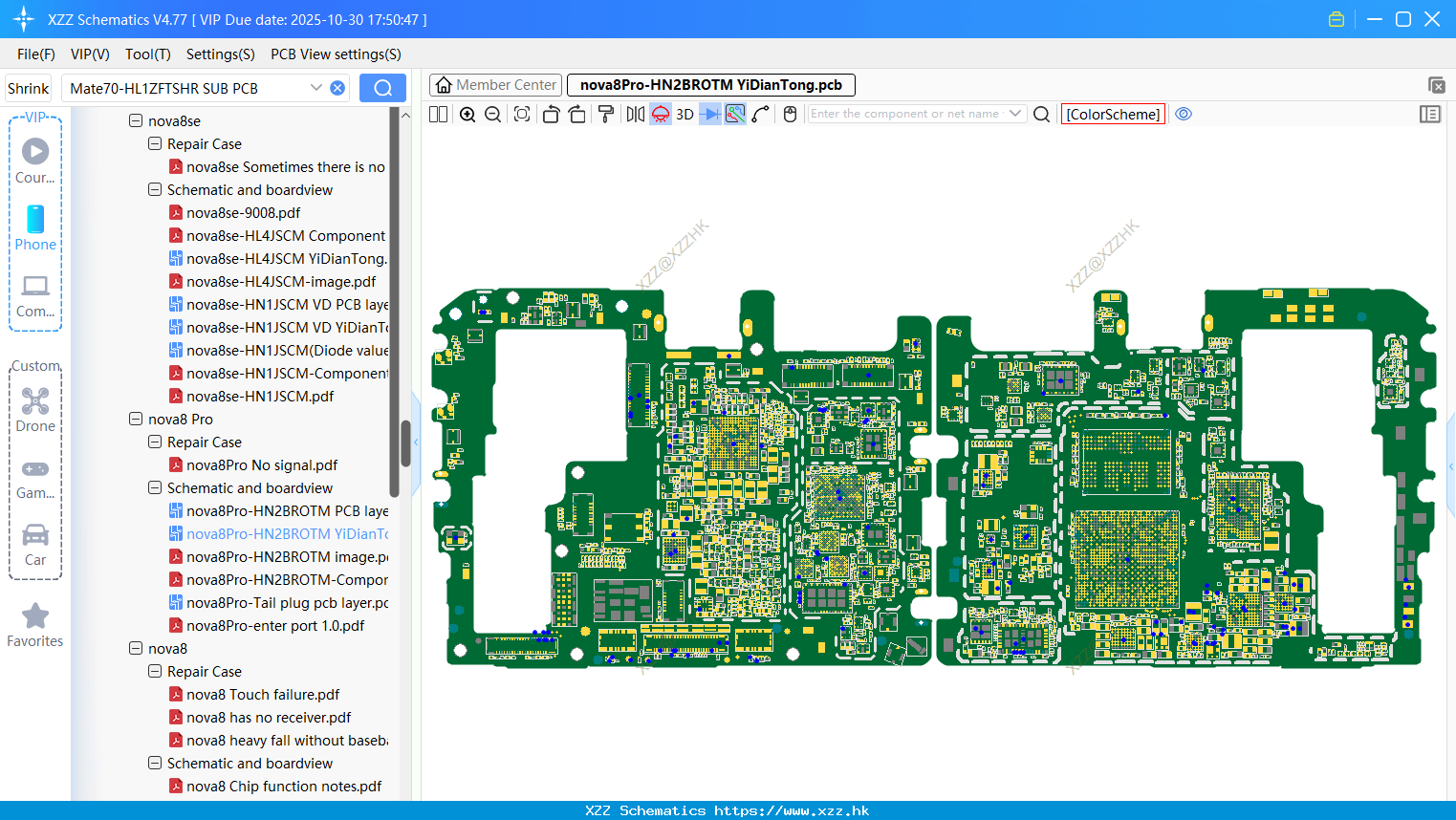Open Favorites
This screenshot has width=1456, height=820.
tap(35, 626)
